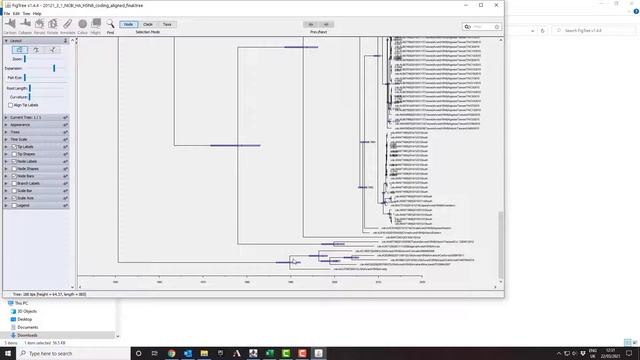Expand the Scale Axis section arrow
The width and height of the screenshot is (640, 360).
point(6,198)
